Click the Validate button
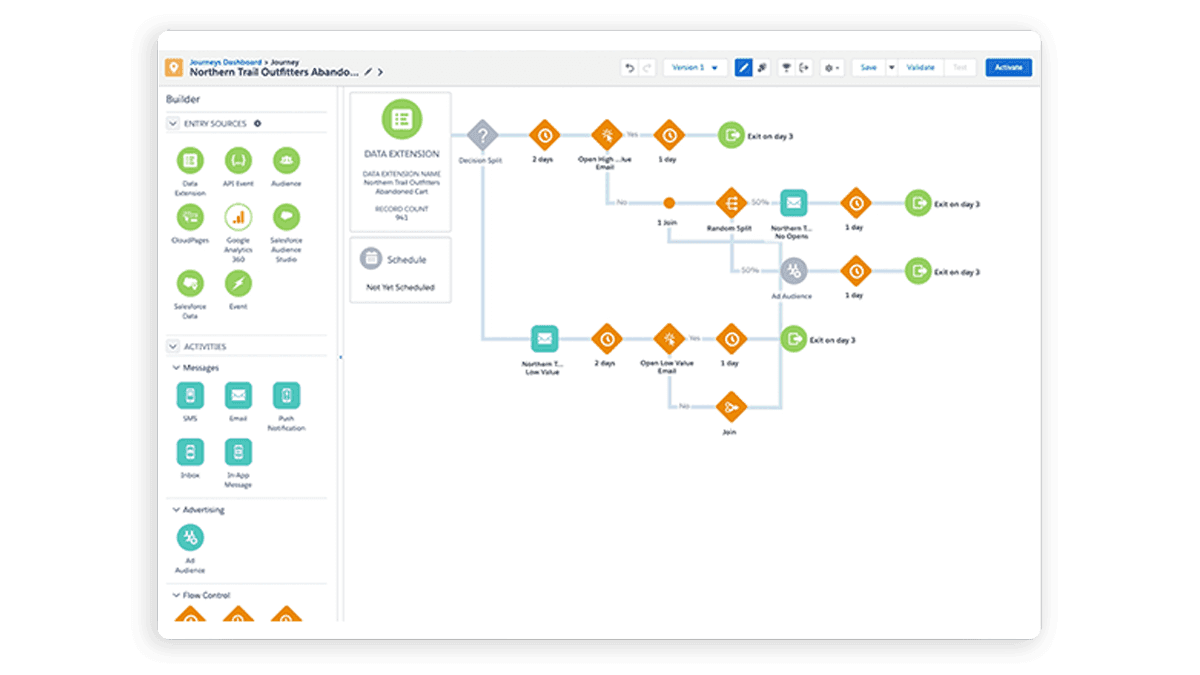 pyautogui.click(x=920, y=68)
